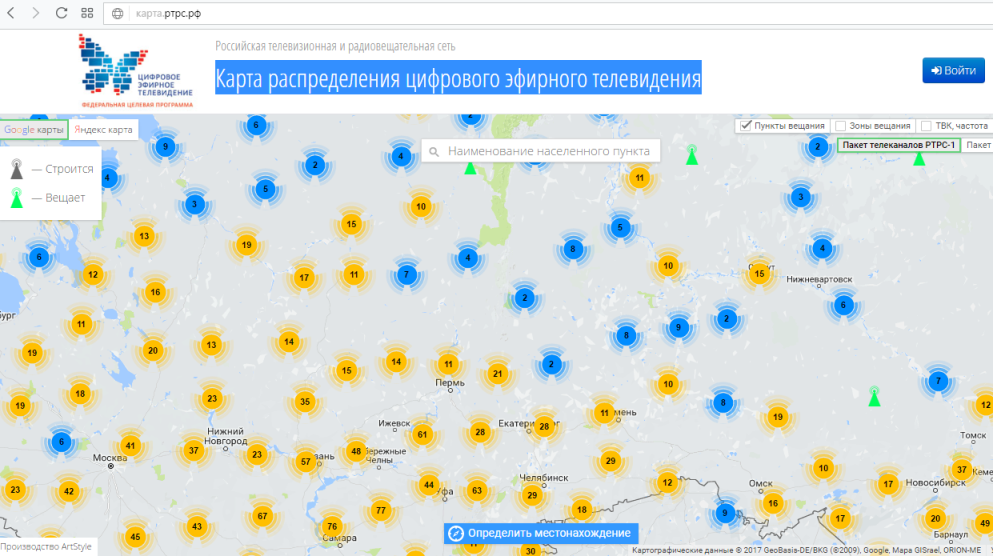Viewport: 993px width, 556px height.
Task: Go back using the browser back arrow
Action: pyautogui.click(x=11, y=14)
